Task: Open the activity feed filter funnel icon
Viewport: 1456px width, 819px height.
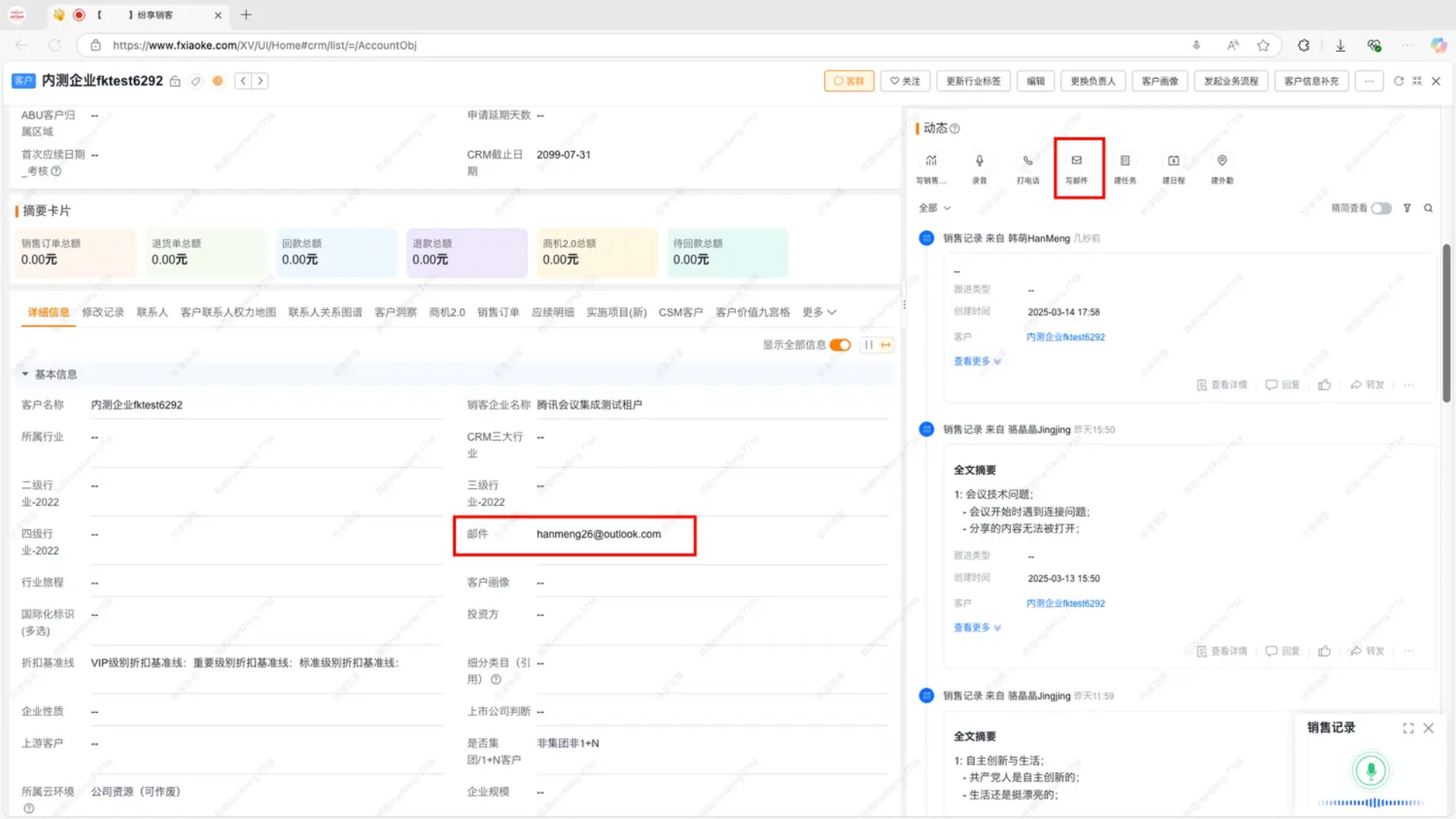Action: (1407, 208)
